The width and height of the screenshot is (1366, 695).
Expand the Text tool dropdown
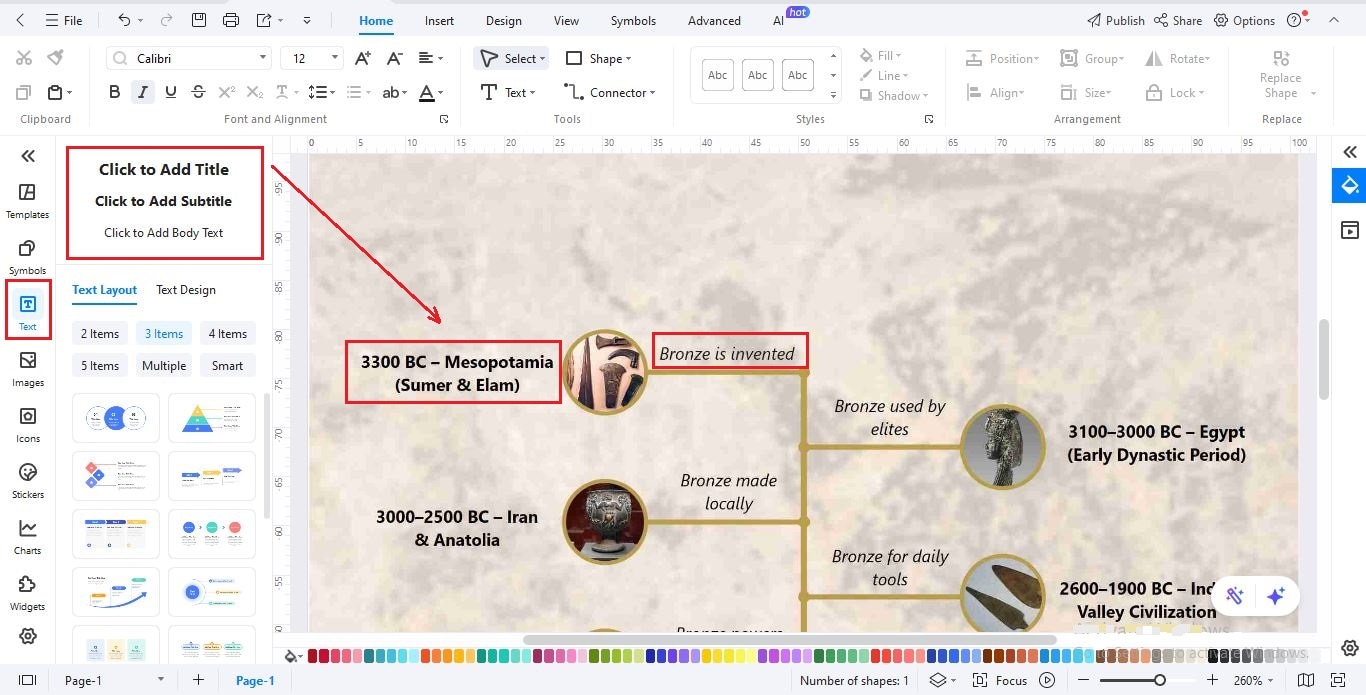[x=532, y=93]
